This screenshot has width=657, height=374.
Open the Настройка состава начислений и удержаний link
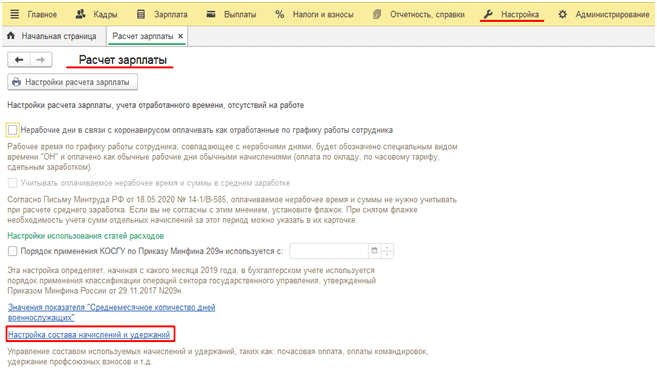click(x=89, y=335)
